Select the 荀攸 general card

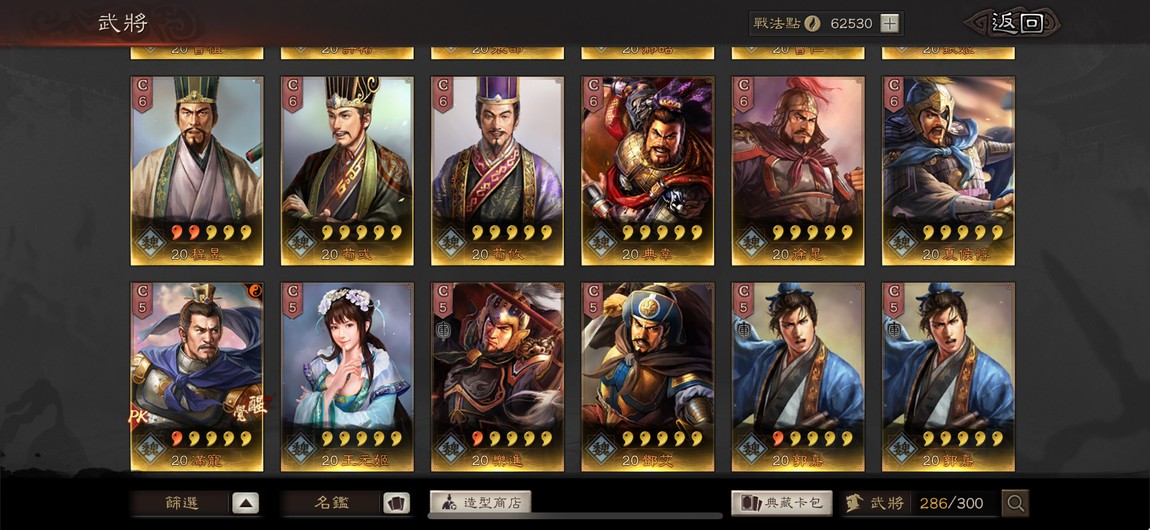497,171
